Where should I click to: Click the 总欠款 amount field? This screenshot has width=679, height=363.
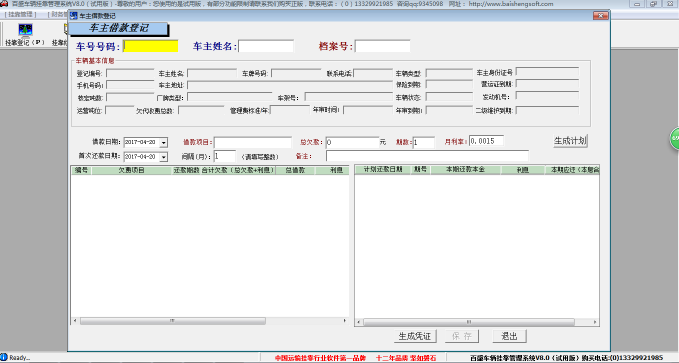click(x=352, y=143)
